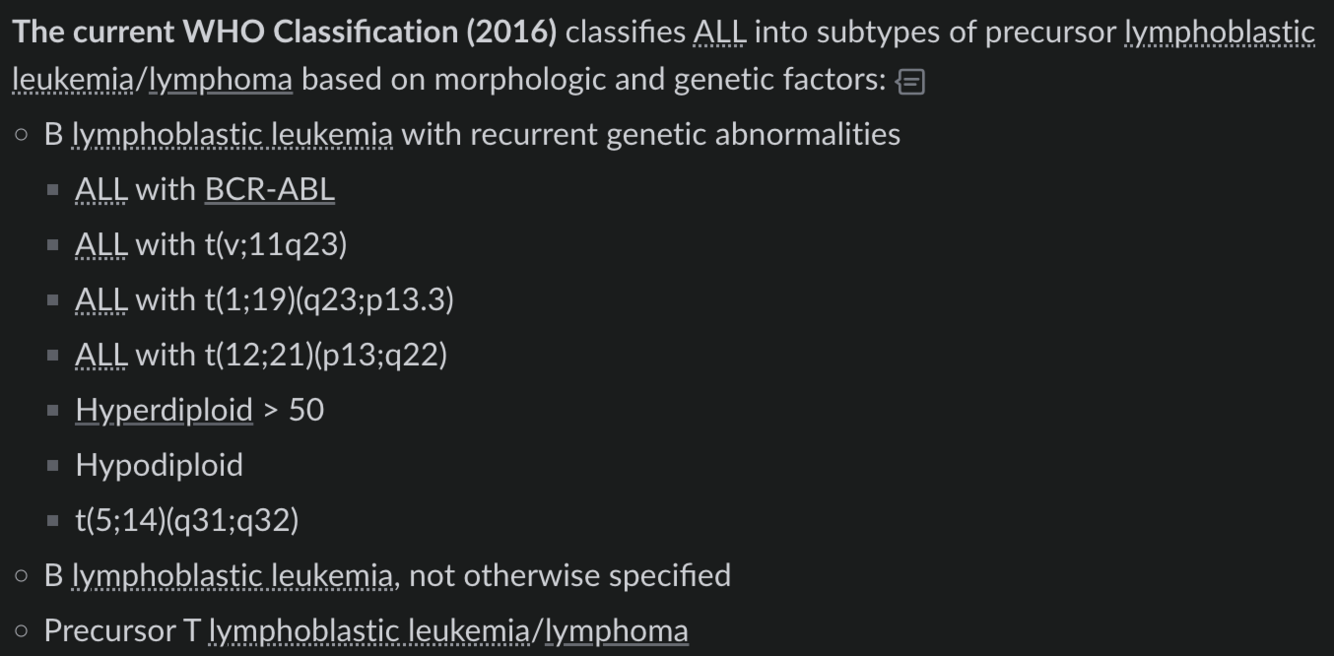Screen dimensions: 1334x656
Task: Open the Hyperdiploid term link
Action: (x=163, y=410)
